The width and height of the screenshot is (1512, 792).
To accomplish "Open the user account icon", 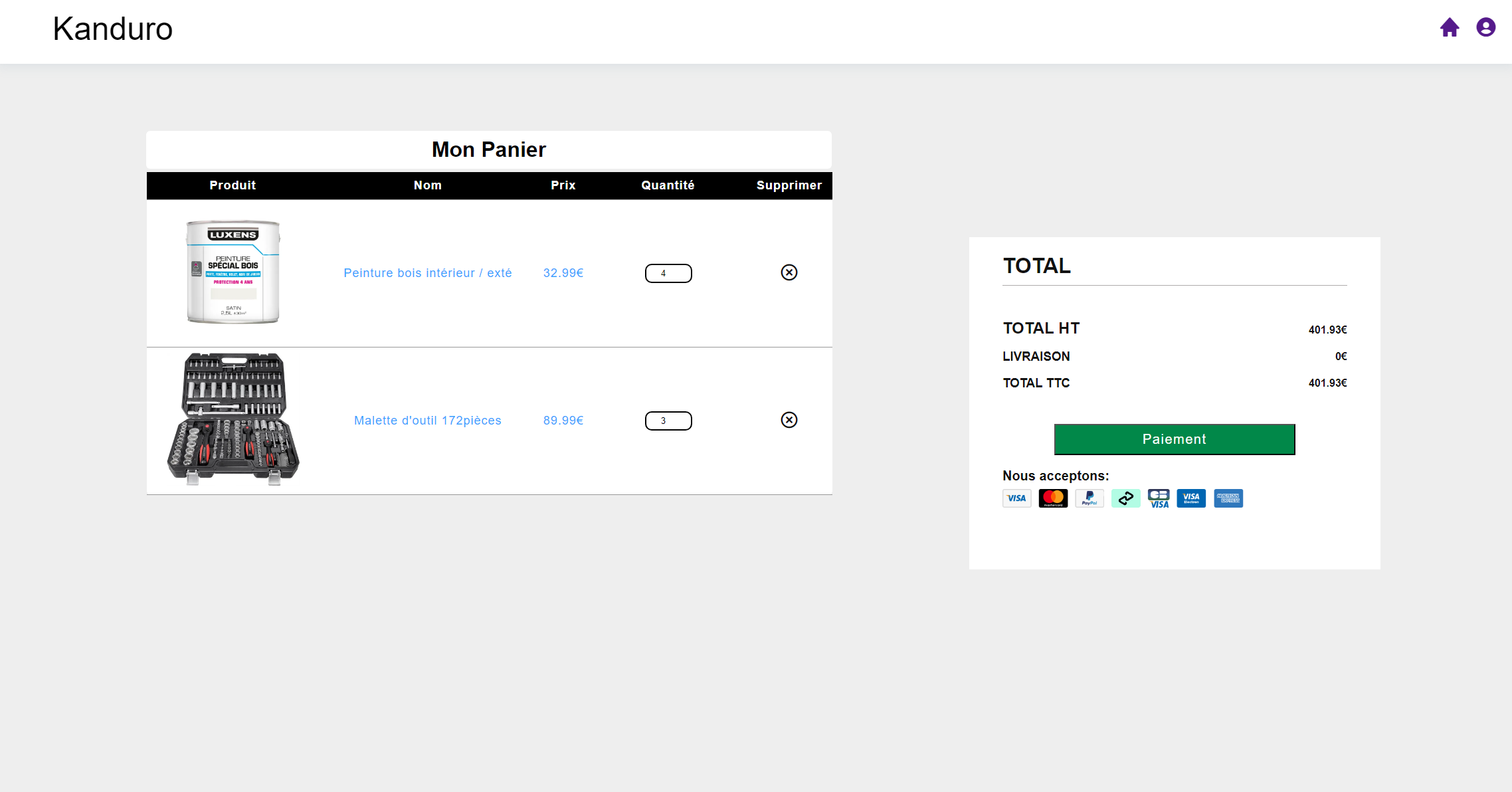I will click(x=1485, y=27).
